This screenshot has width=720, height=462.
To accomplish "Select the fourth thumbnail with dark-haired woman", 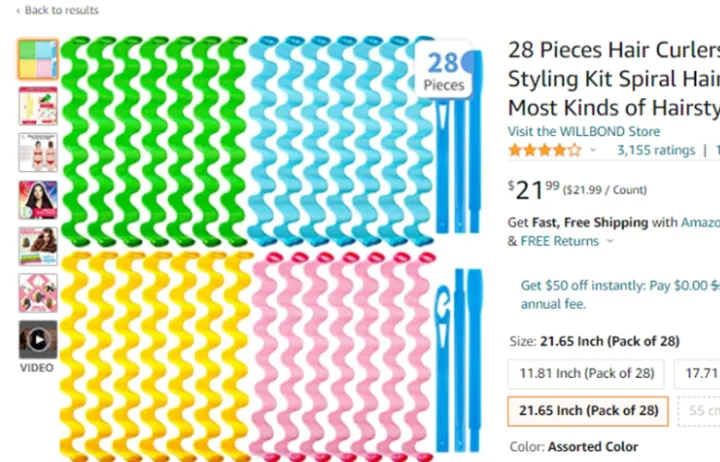I will click(x=38, y=200).
